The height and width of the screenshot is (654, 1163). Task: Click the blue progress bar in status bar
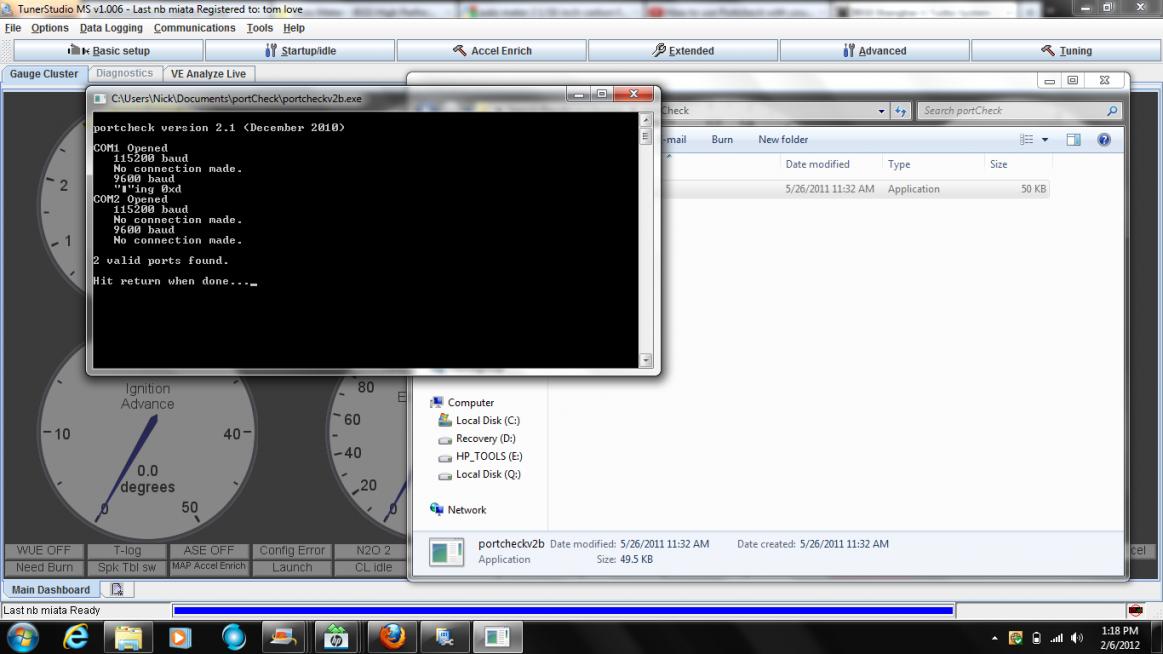pos(562,610)
